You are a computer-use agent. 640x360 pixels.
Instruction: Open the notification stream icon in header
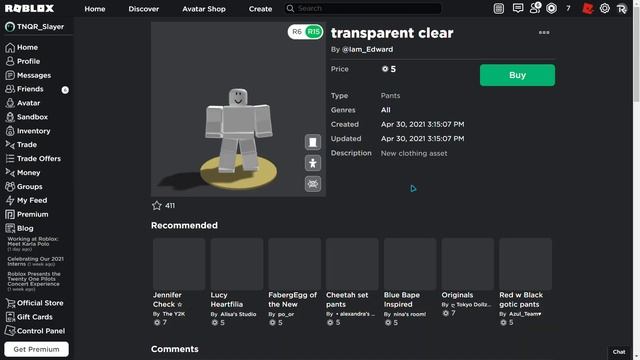[x=498, y=9]
